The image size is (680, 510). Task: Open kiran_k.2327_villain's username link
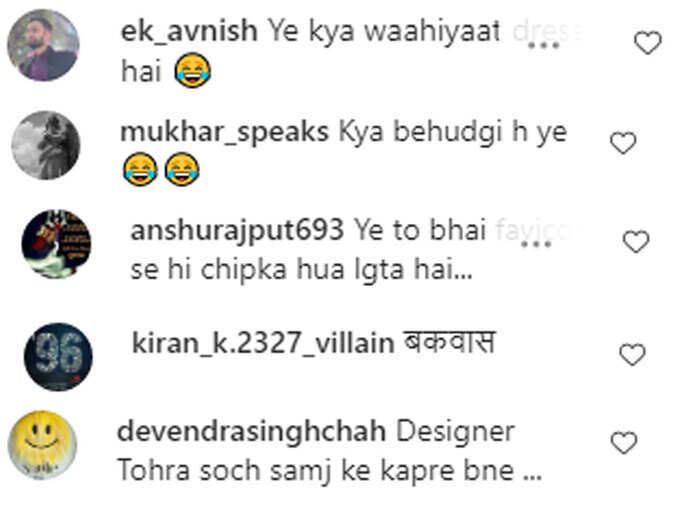[x=263, y=343]
